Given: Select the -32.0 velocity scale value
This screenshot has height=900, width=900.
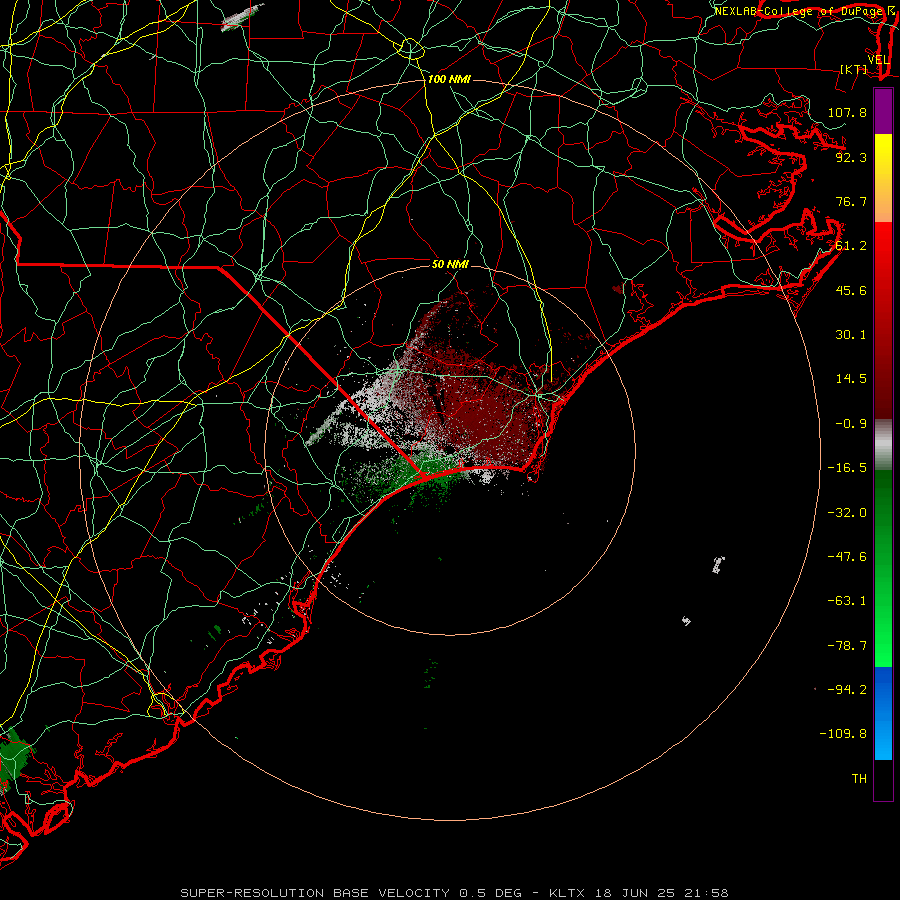Looking at the screenshot, I should click(x=847, y=513).
